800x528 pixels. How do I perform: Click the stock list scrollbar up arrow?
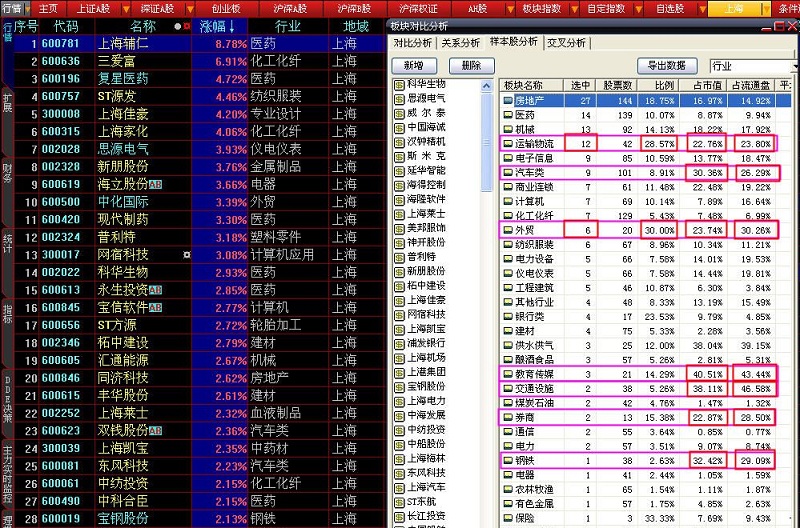486,86
